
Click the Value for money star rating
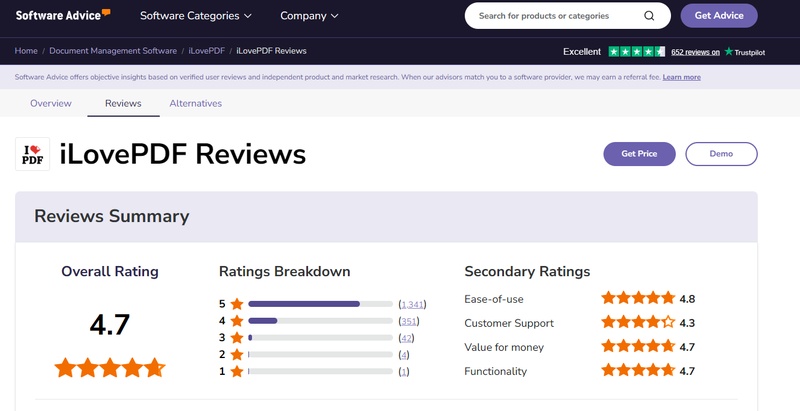[x=638, y=347]
